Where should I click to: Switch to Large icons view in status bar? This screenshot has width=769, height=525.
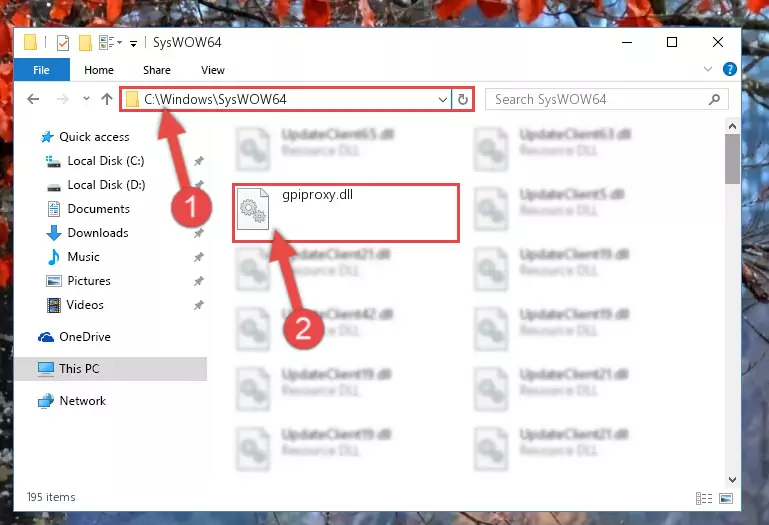point(726,499)
